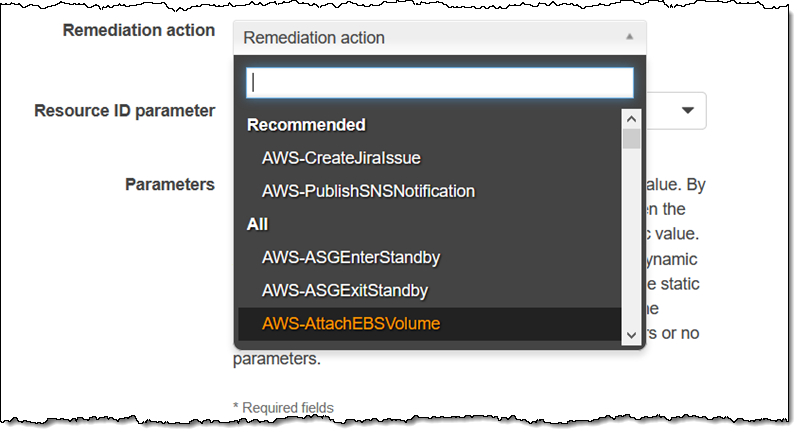This screenshot has height=434, width=800.
Task: Click the search field in the dropdown
Action: tap(440, 82)
